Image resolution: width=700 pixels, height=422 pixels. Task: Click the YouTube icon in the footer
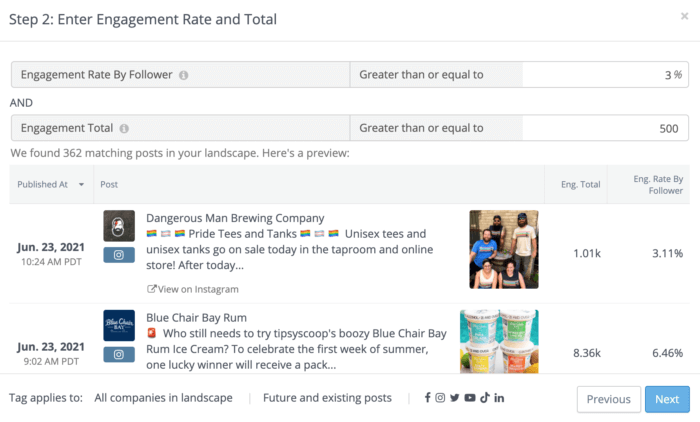(469, 398)
